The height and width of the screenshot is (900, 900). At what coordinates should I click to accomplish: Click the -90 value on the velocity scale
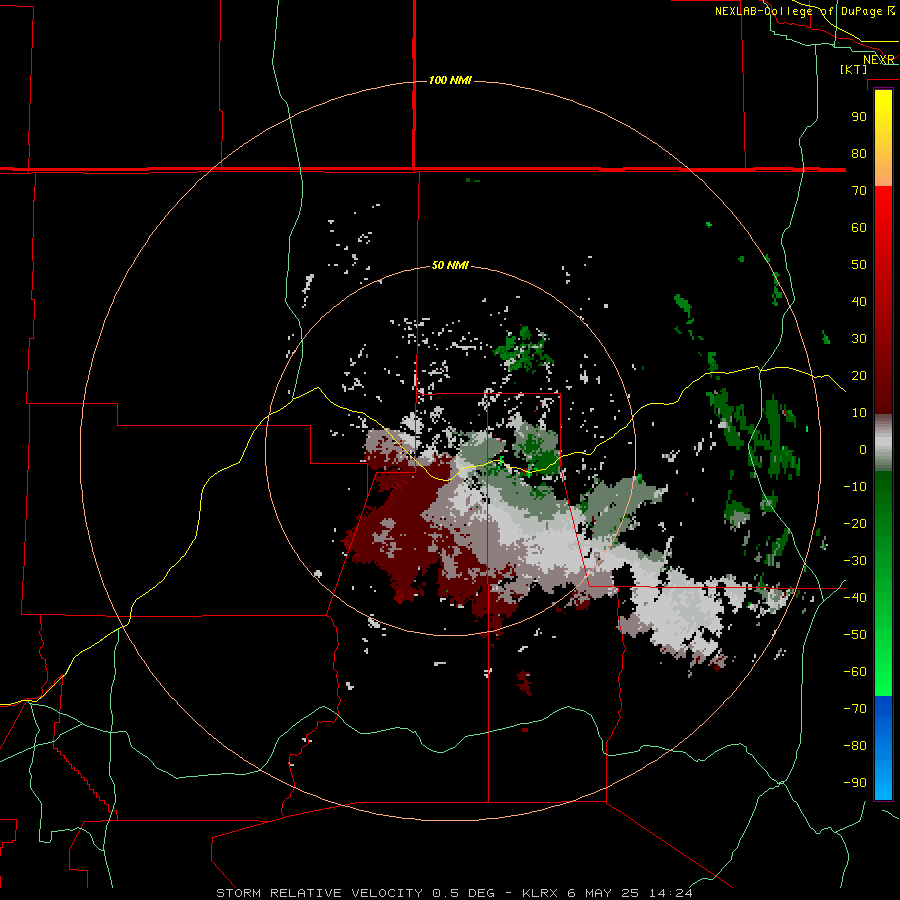point(855,783)
